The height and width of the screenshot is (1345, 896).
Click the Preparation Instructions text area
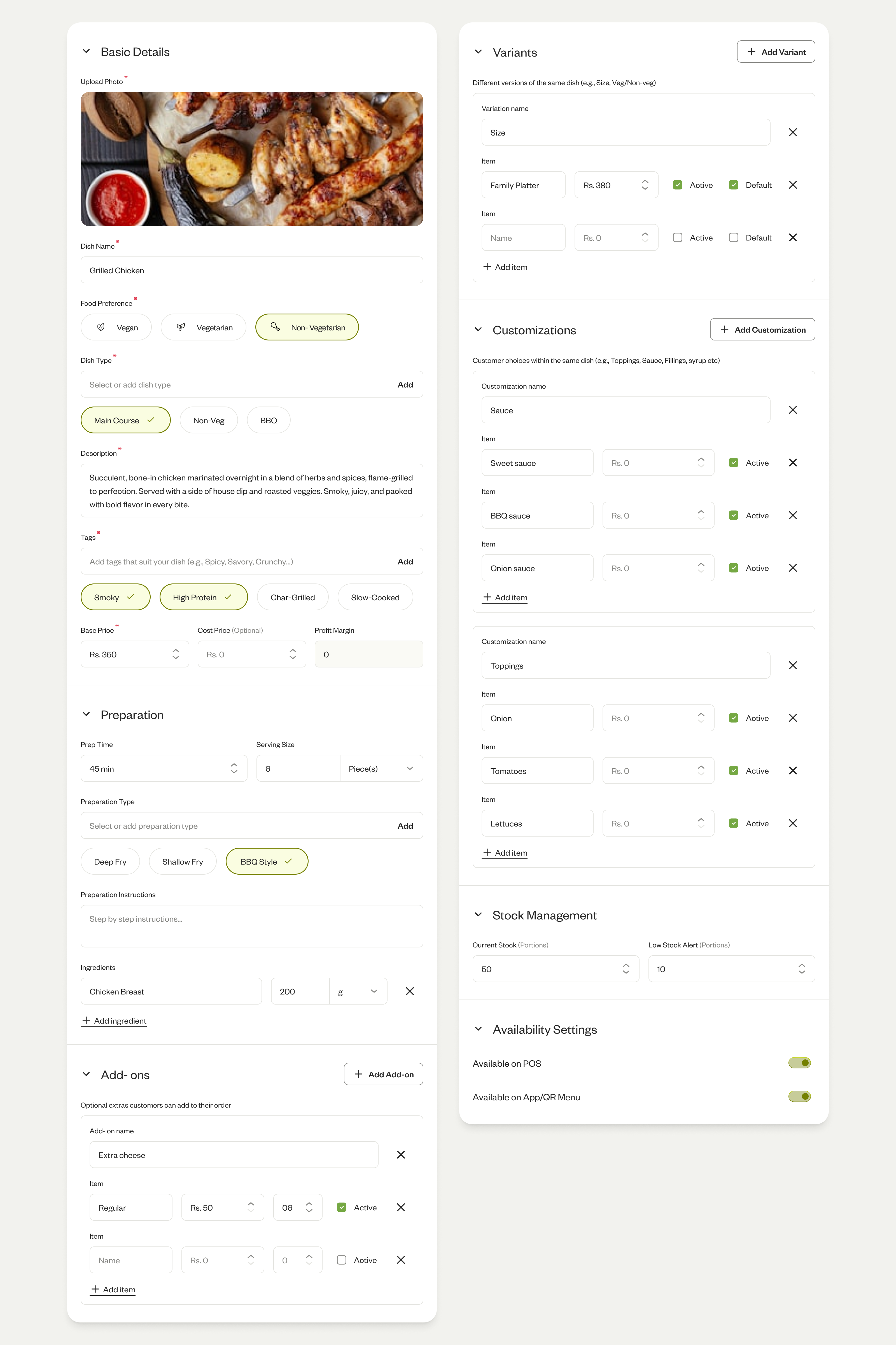(252, 926)
